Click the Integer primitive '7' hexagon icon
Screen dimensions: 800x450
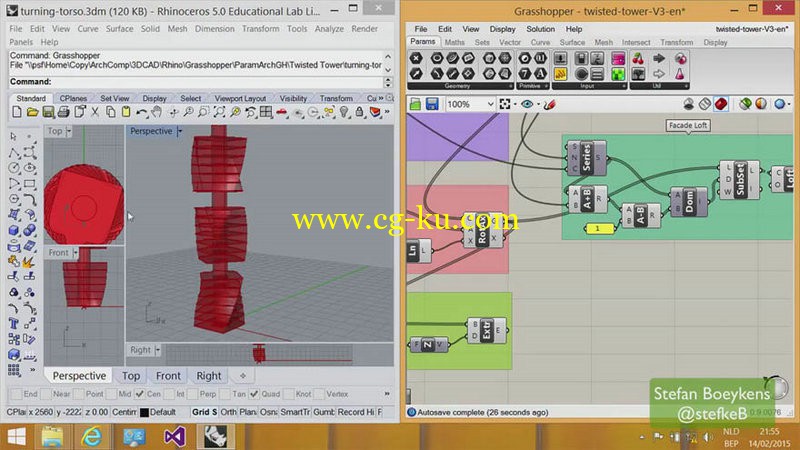524,74
